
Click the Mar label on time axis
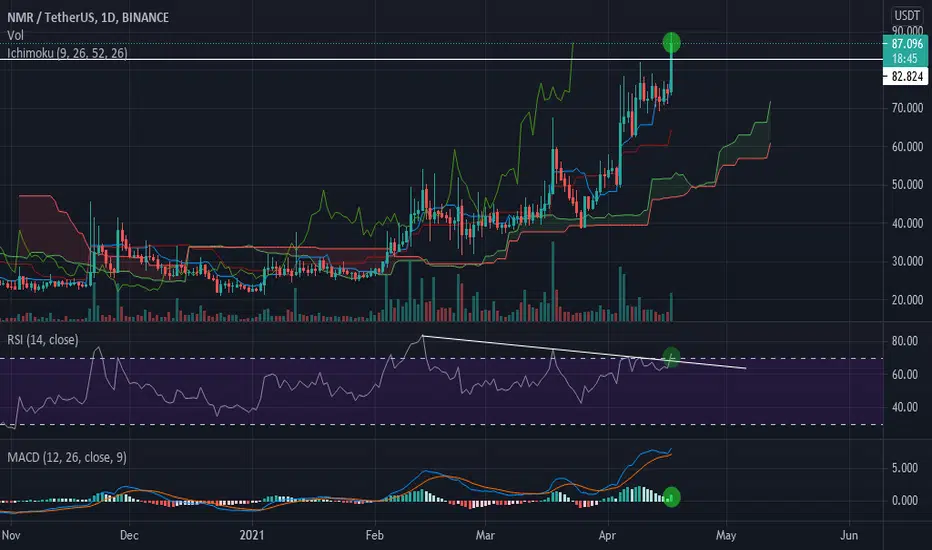click(485, 535)
